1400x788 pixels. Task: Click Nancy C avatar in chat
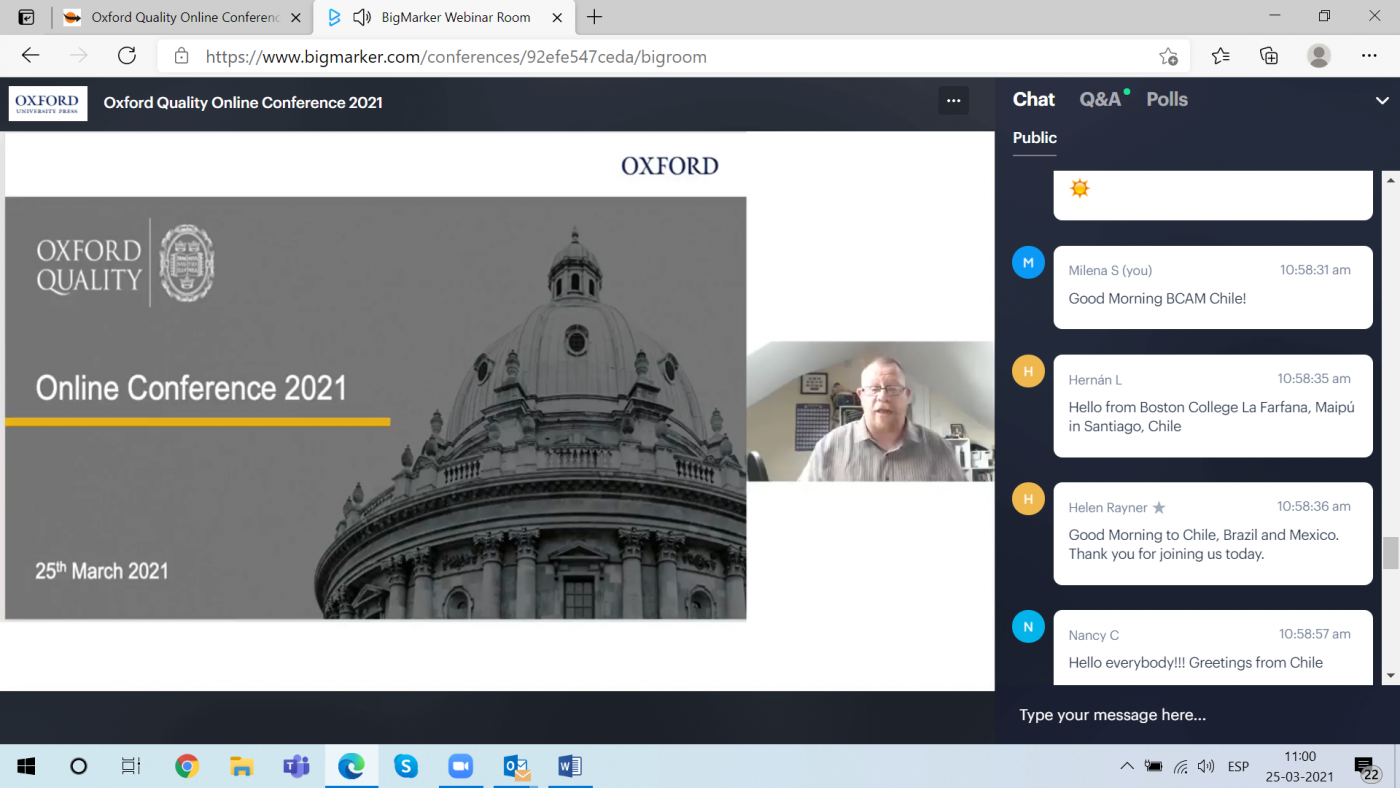click(x=1028, y=627)
